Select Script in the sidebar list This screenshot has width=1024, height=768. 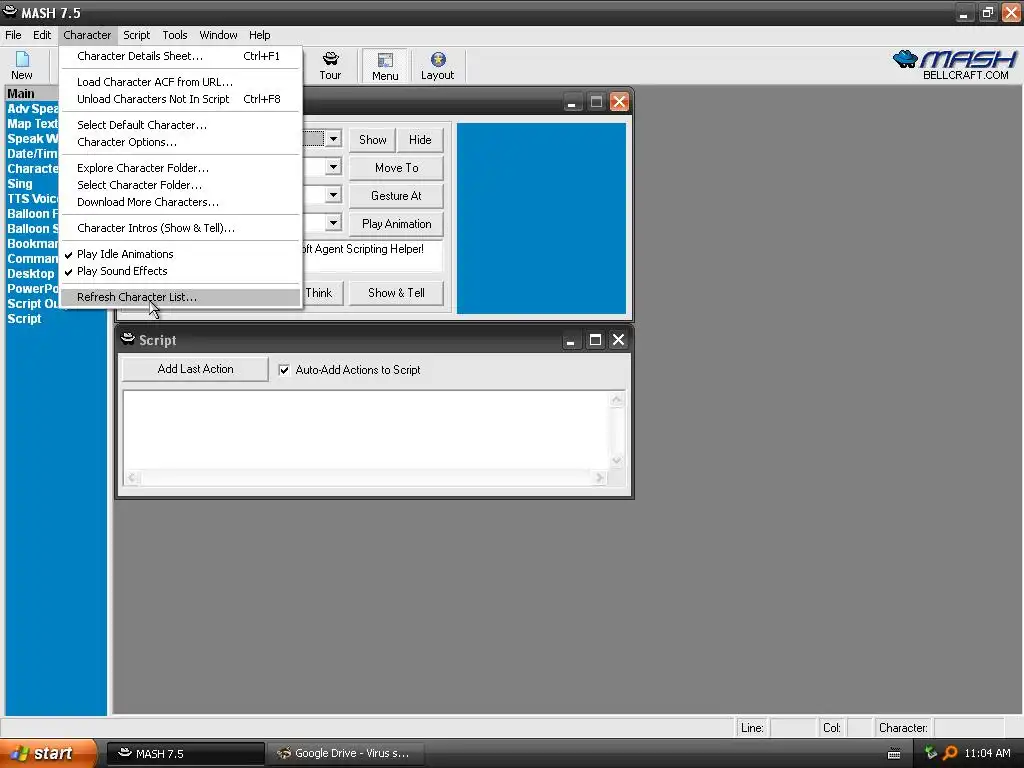[24, 319]
